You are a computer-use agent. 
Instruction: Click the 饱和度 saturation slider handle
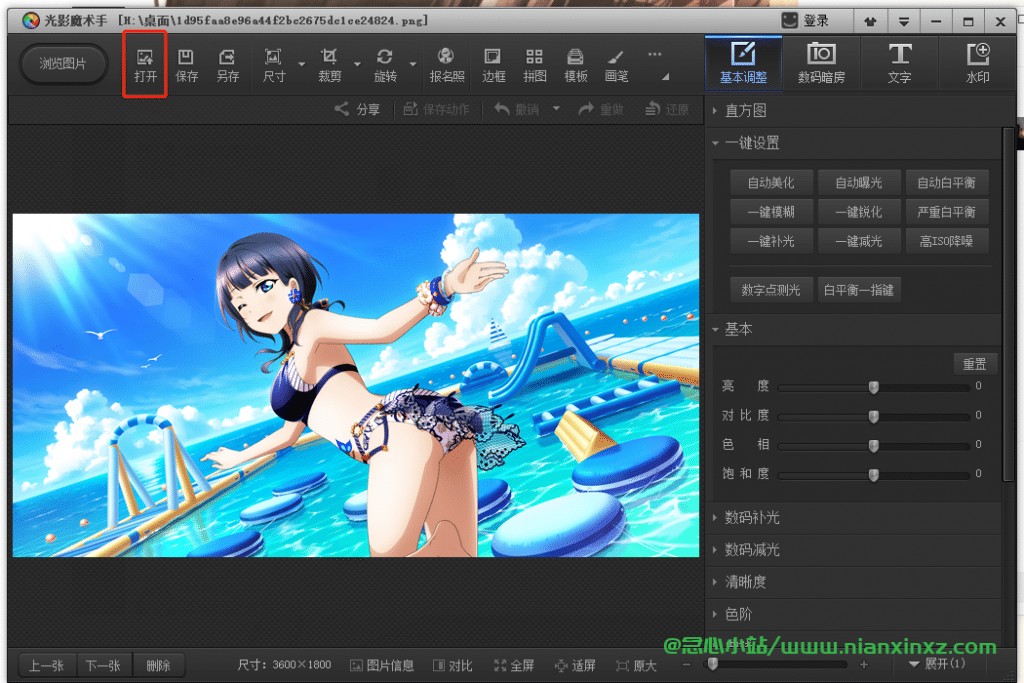(x=874, y=475)
